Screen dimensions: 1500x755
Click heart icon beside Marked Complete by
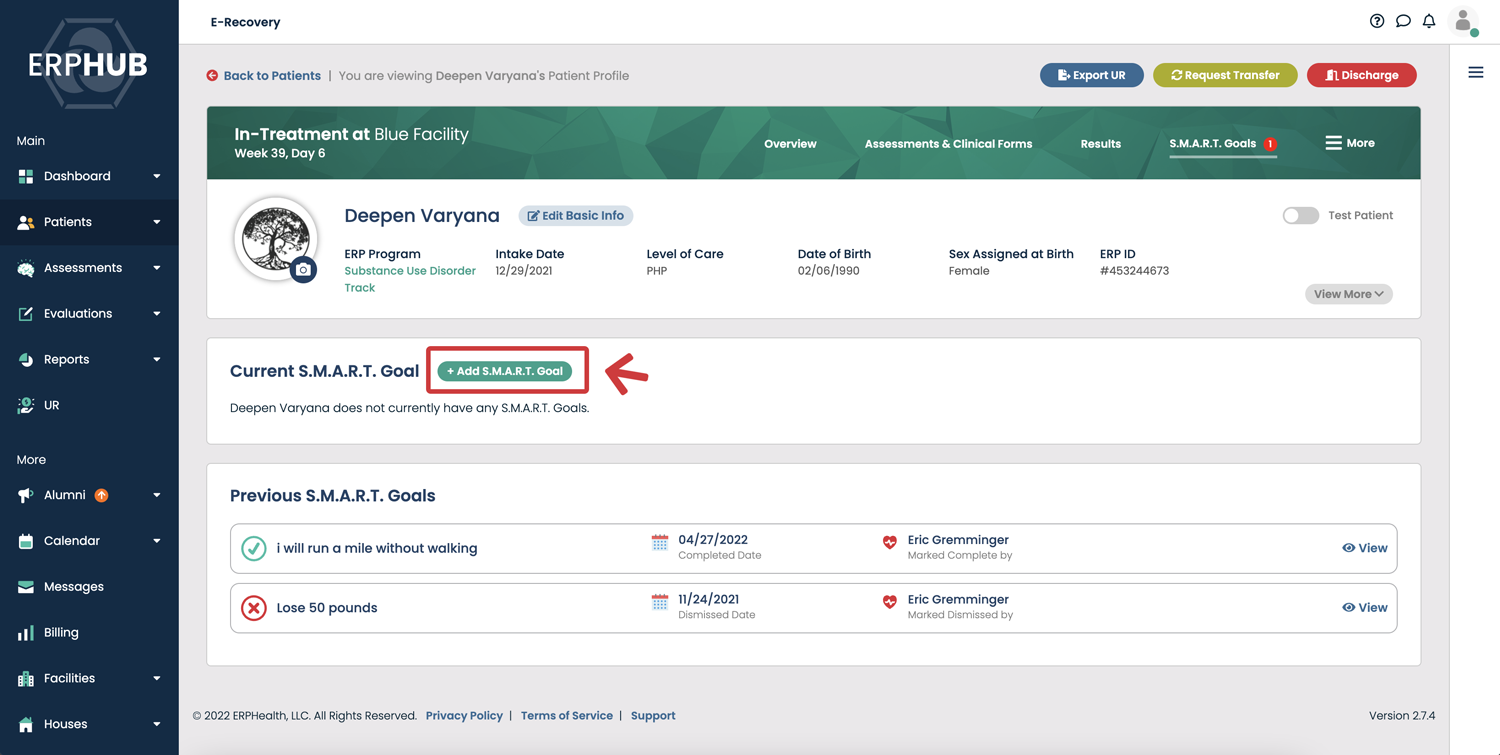click(x=890, y=543)
